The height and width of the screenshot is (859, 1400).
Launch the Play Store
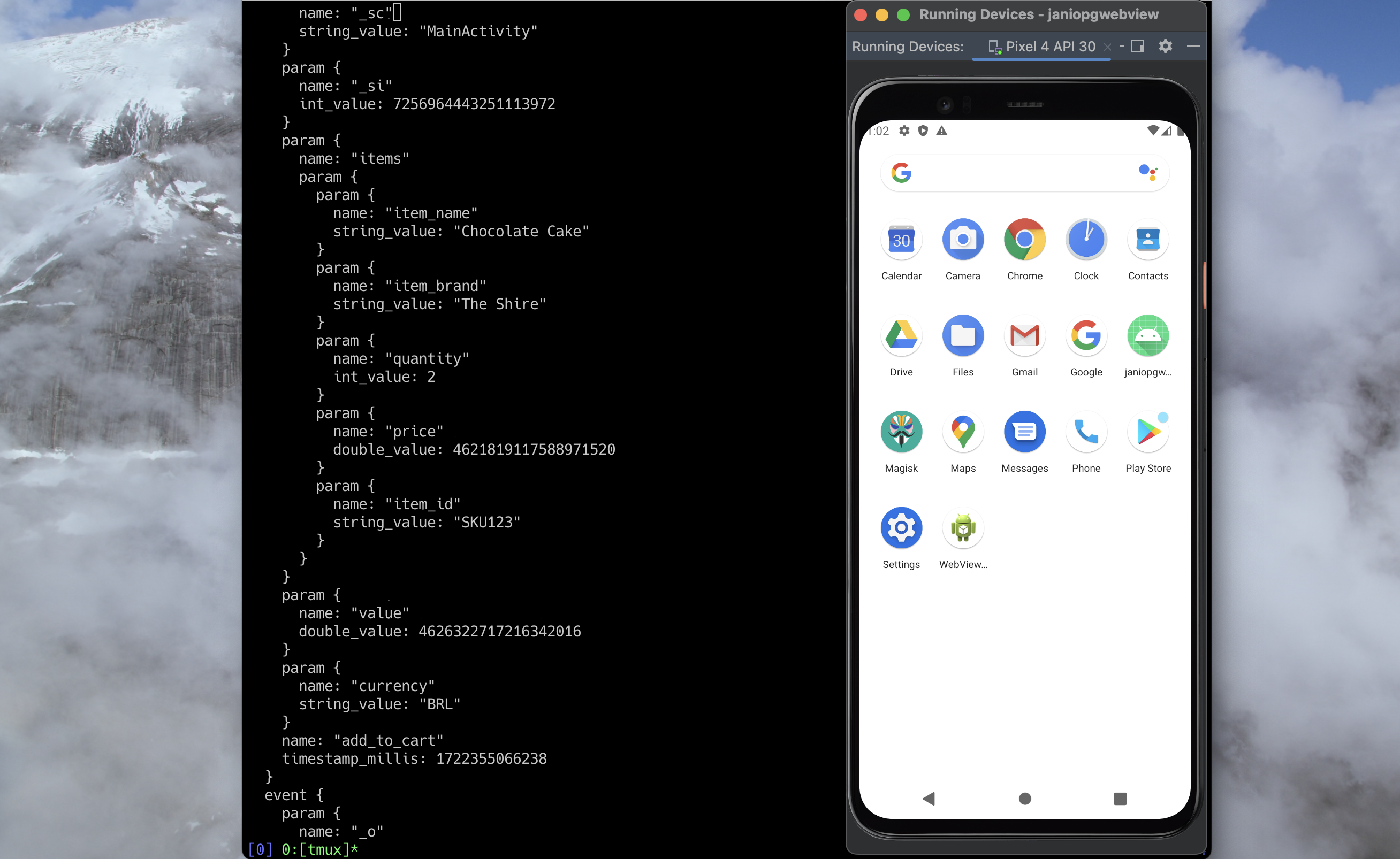(x=1147, y=432)
